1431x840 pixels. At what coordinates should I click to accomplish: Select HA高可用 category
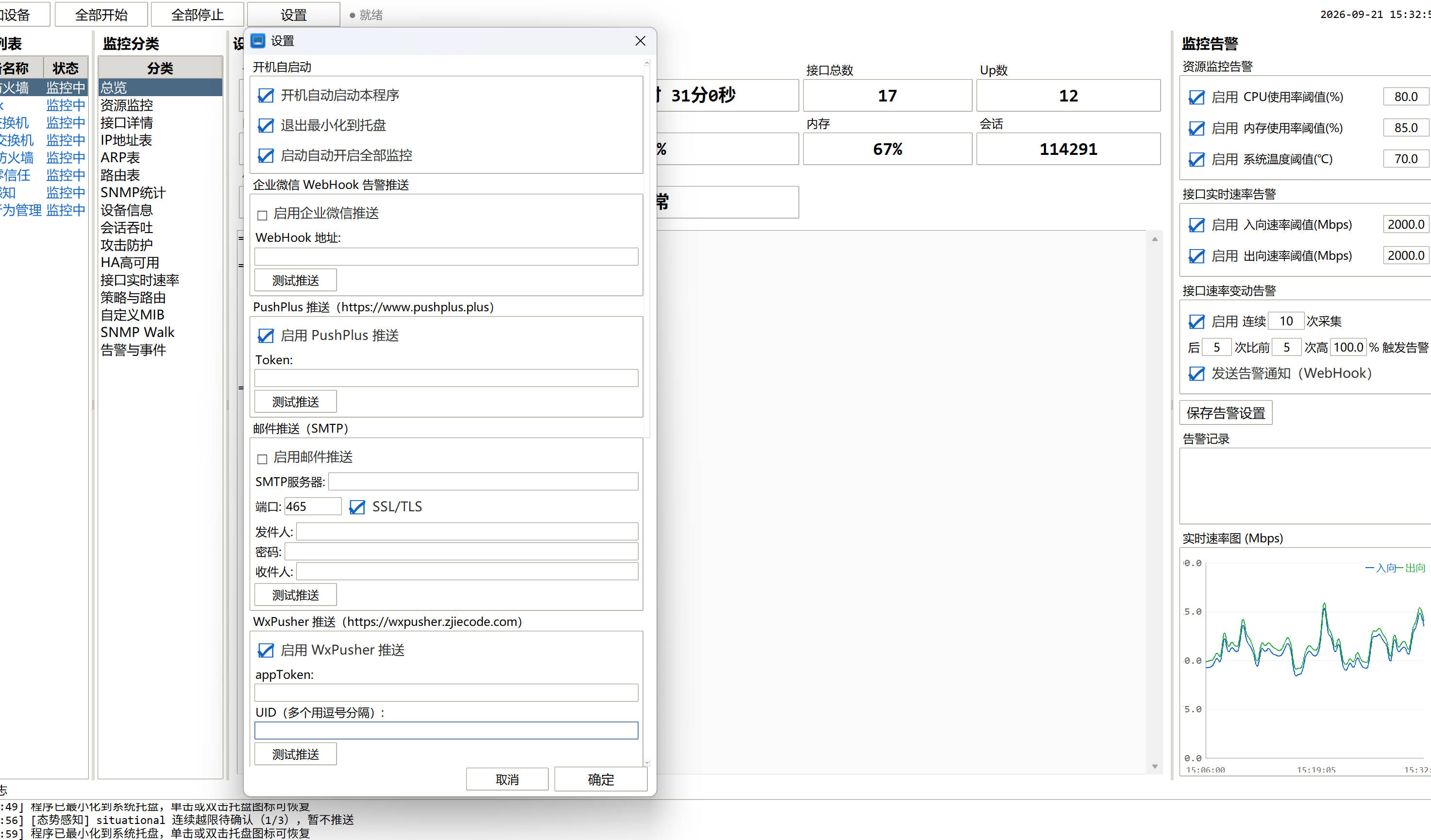(160, 262)
